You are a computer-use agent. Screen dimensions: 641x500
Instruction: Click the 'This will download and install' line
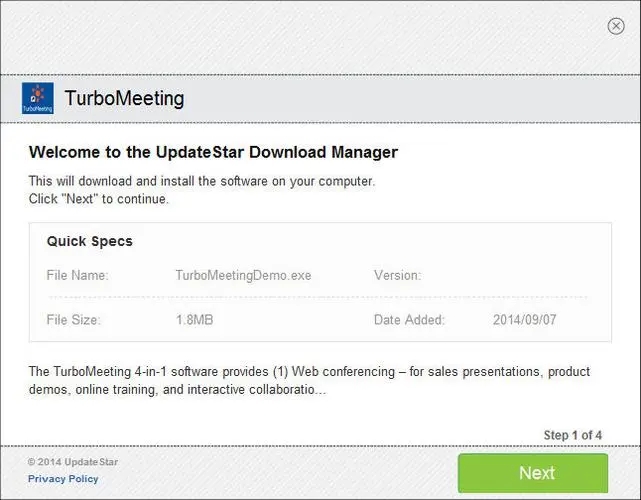coord(201,181)
